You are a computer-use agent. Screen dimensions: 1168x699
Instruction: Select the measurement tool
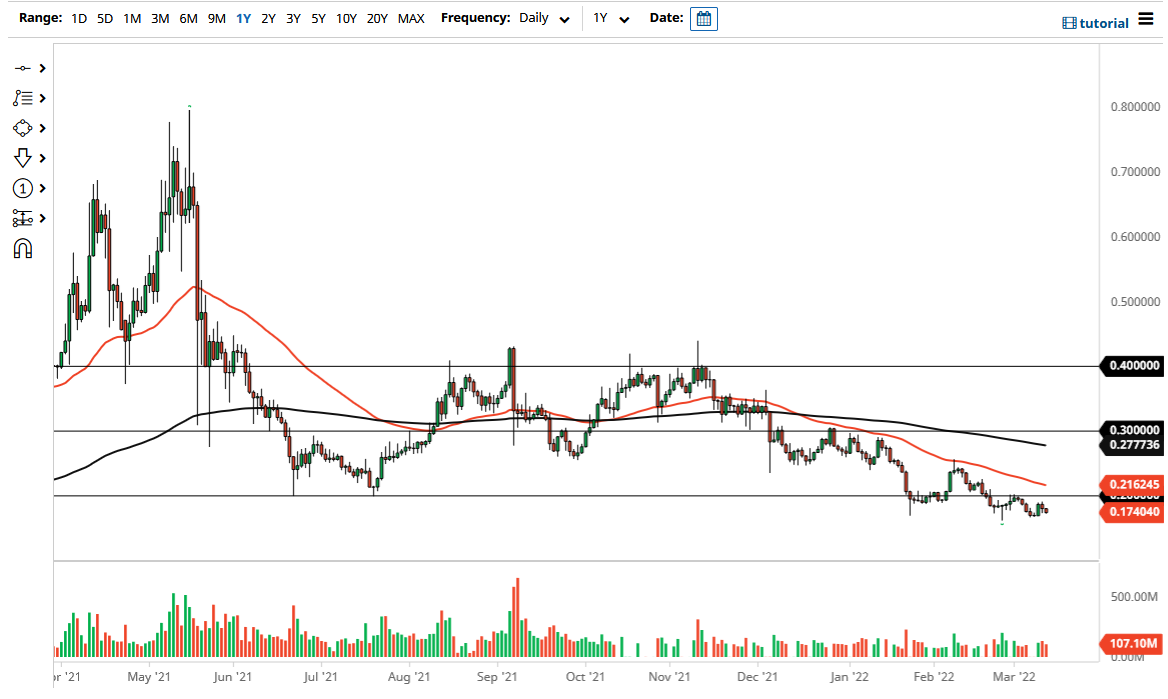(x=25, y=218)
